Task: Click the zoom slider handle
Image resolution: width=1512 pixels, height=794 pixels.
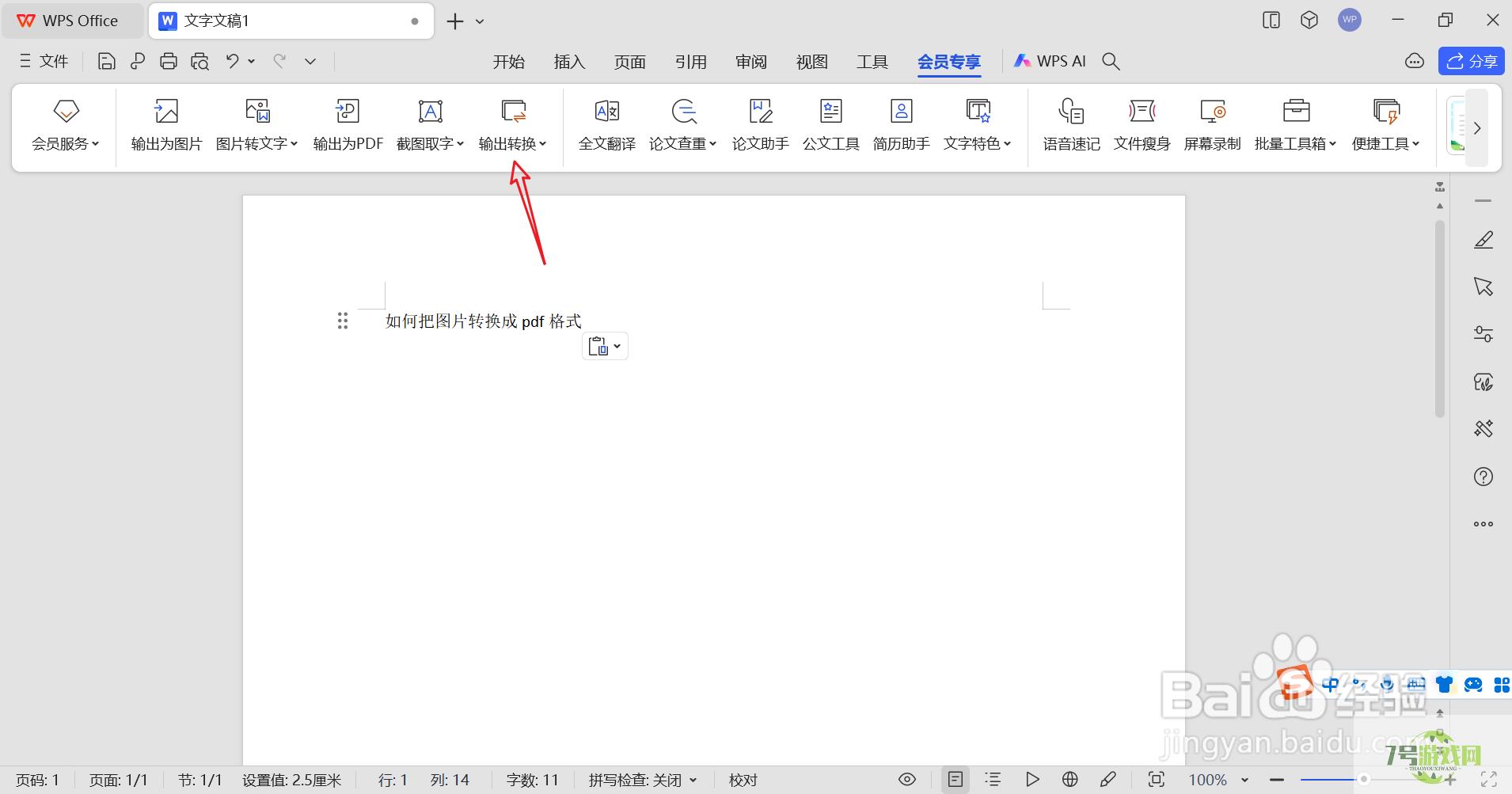Action: (x=1363, y=780)
